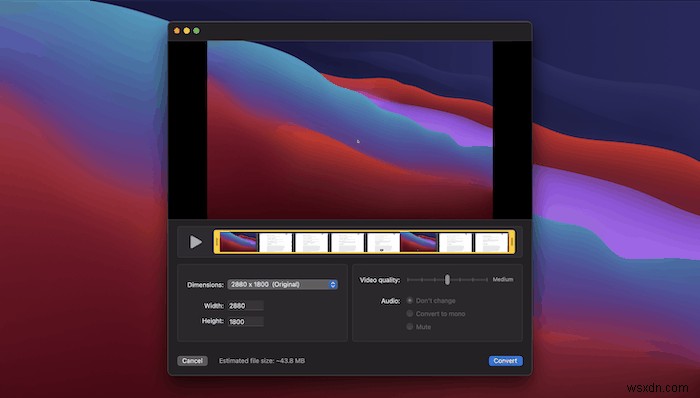
Task: Click the Cancel button
Action: tap(192, 361)
